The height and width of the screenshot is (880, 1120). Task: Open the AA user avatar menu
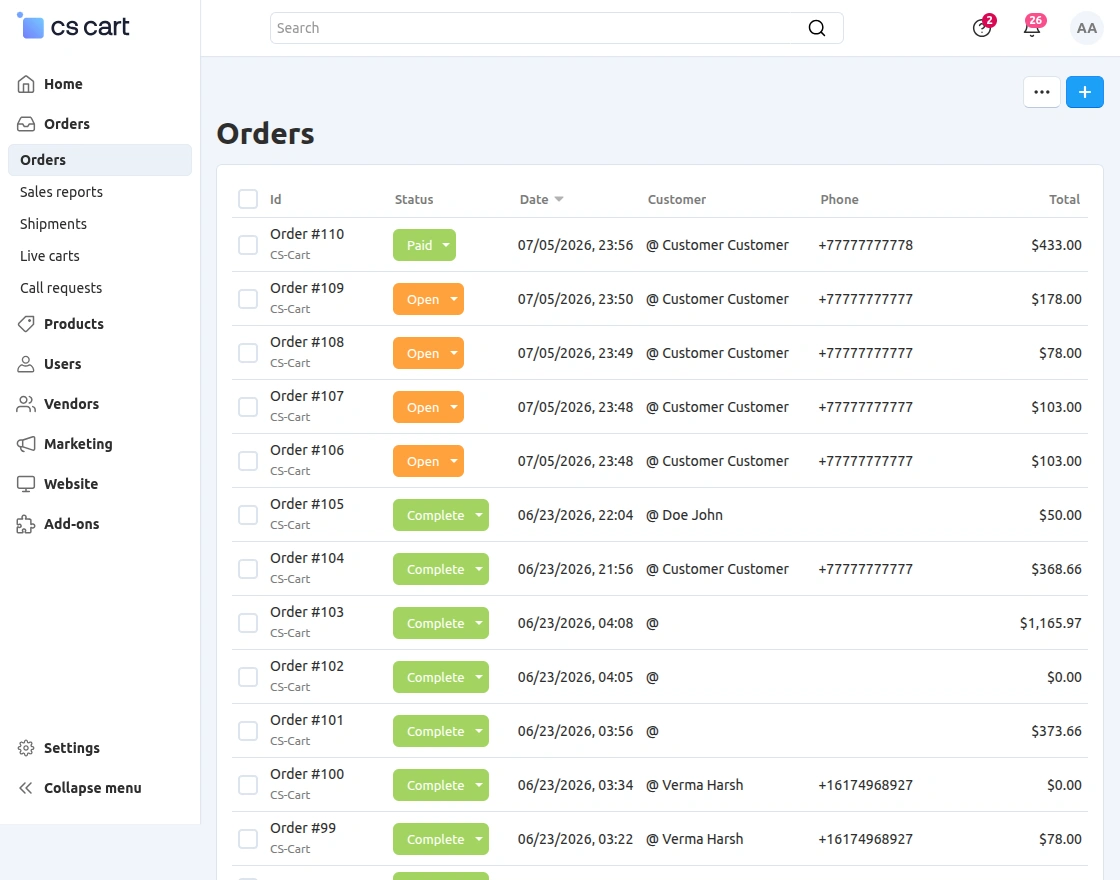[1086, 28]
